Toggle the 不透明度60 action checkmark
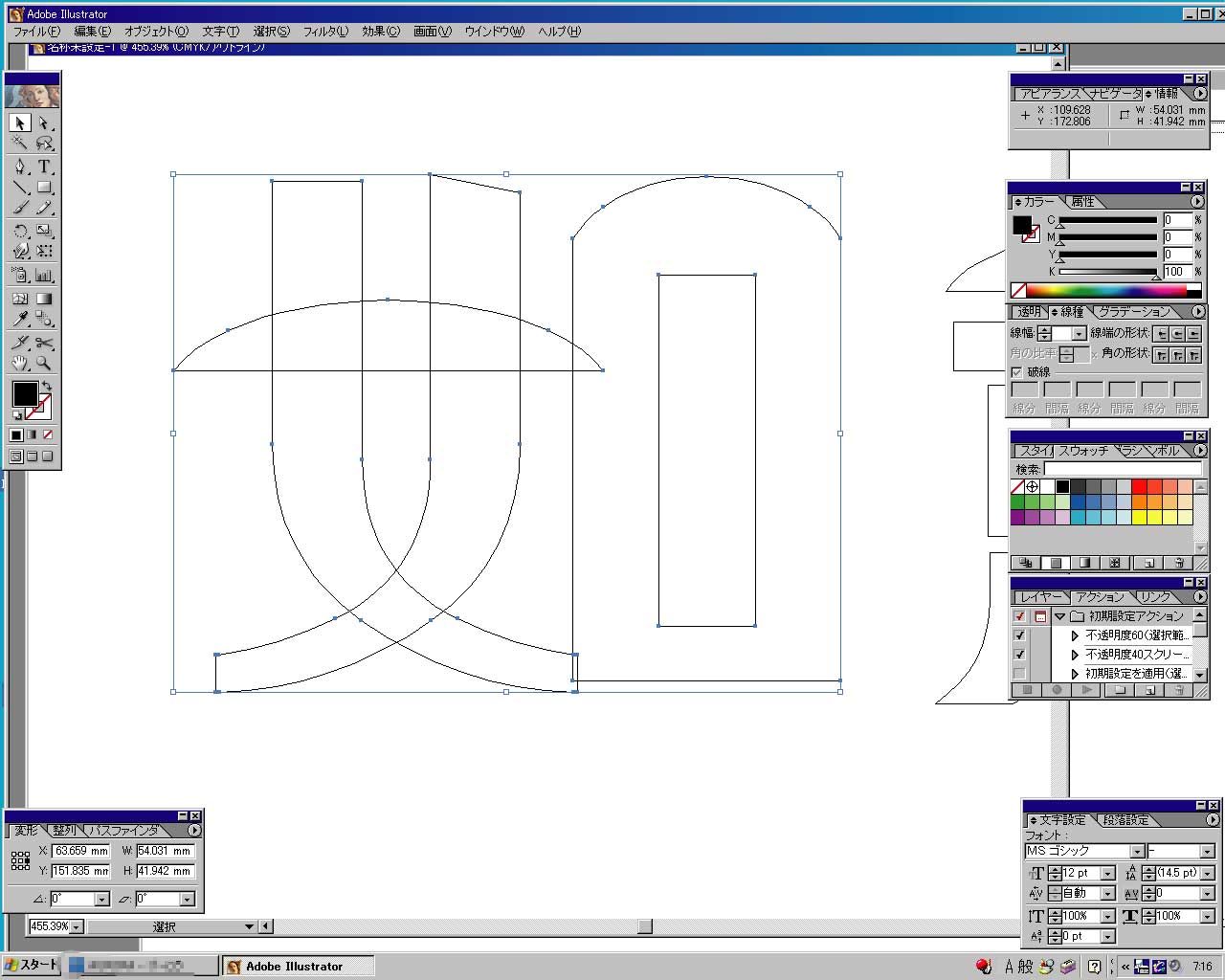Image resolution: width=1225 pixels, height=980 pixels. 1019,635
